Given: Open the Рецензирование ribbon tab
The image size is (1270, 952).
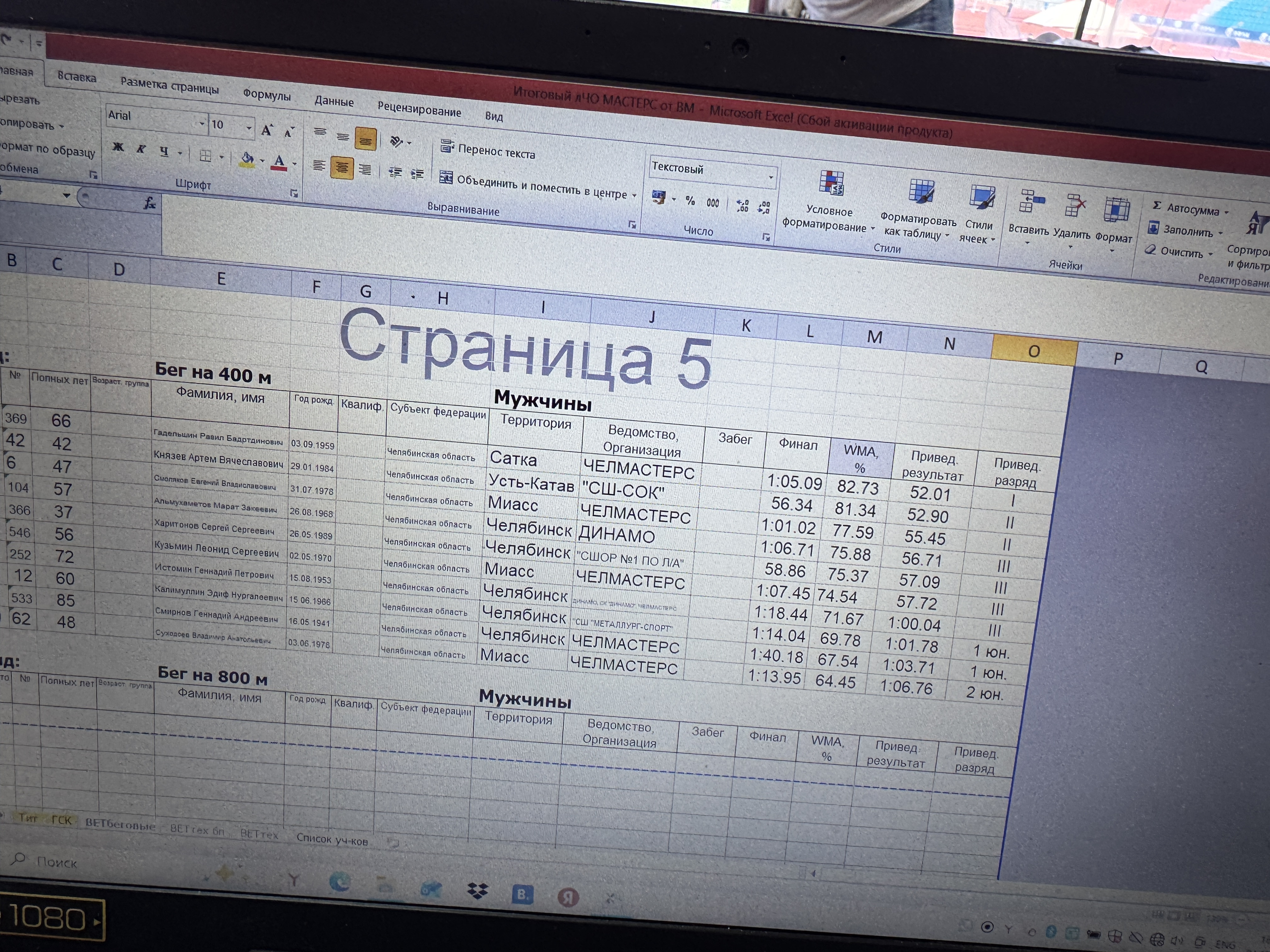Looking at the screenshot, I should [420, 109].
